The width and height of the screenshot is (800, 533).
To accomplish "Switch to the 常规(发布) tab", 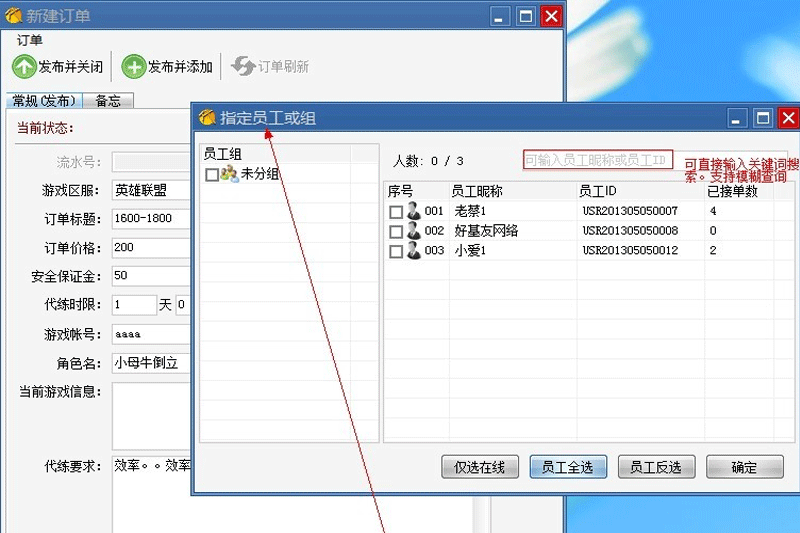I will coord(44,100).
